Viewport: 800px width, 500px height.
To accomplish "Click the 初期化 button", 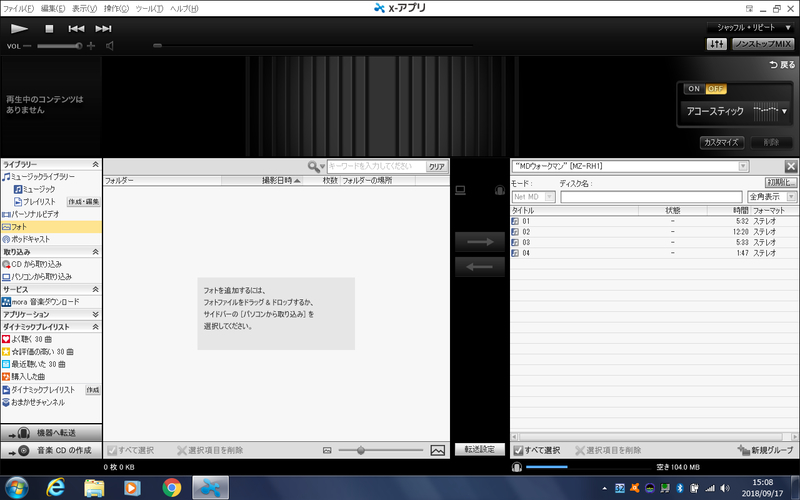I will (781, 183).
